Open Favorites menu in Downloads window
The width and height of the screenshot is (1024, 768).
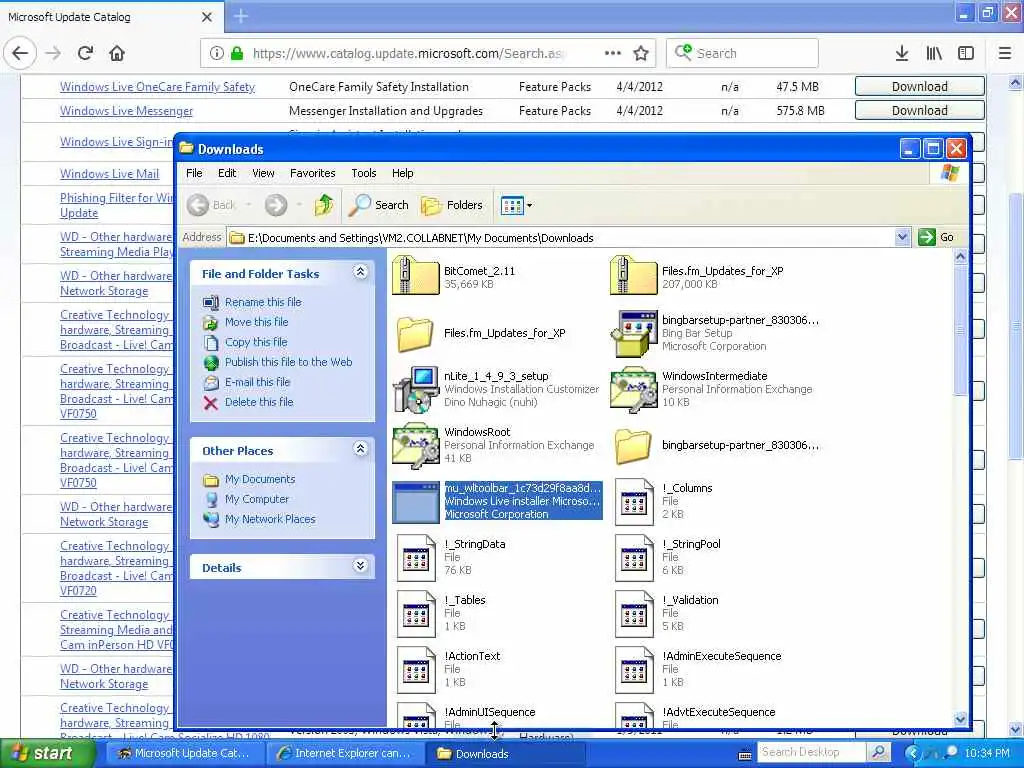(313, 173)
